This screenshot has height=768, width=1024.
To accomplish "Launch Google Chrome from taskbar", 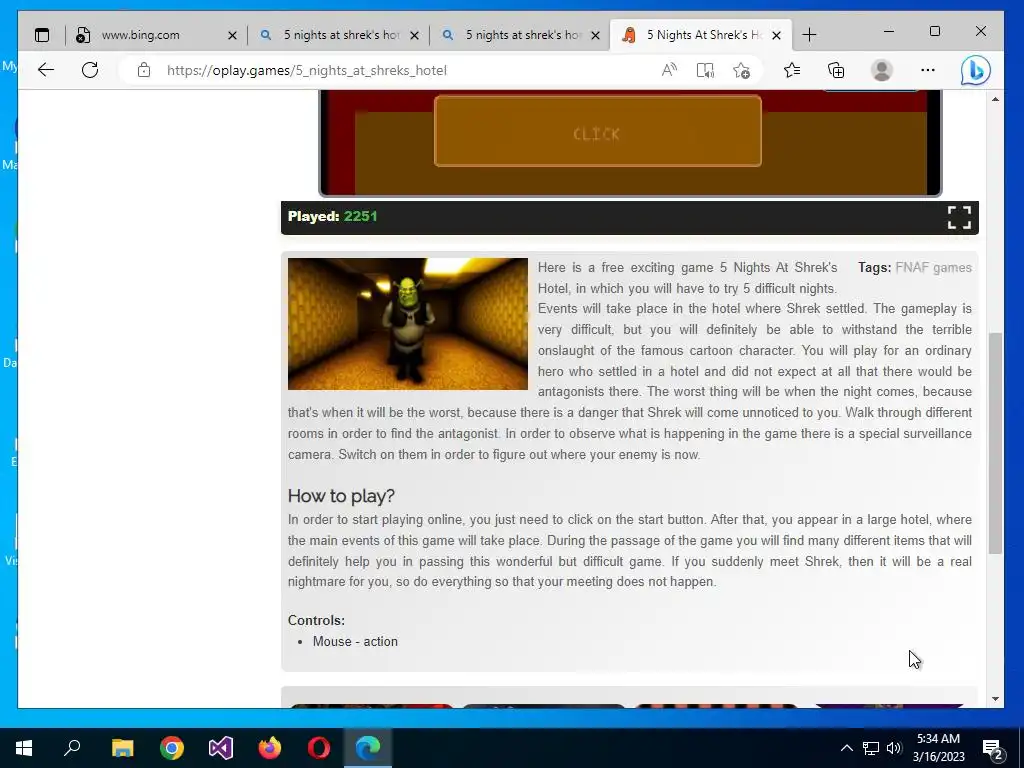I will pyautogui.click(x=172, y=748).
